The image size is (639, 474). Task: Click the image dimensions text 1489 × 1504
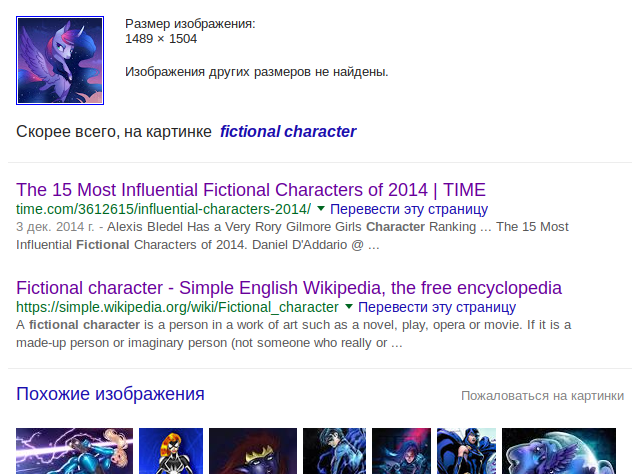pyautogui.click(x=161, y=39)
